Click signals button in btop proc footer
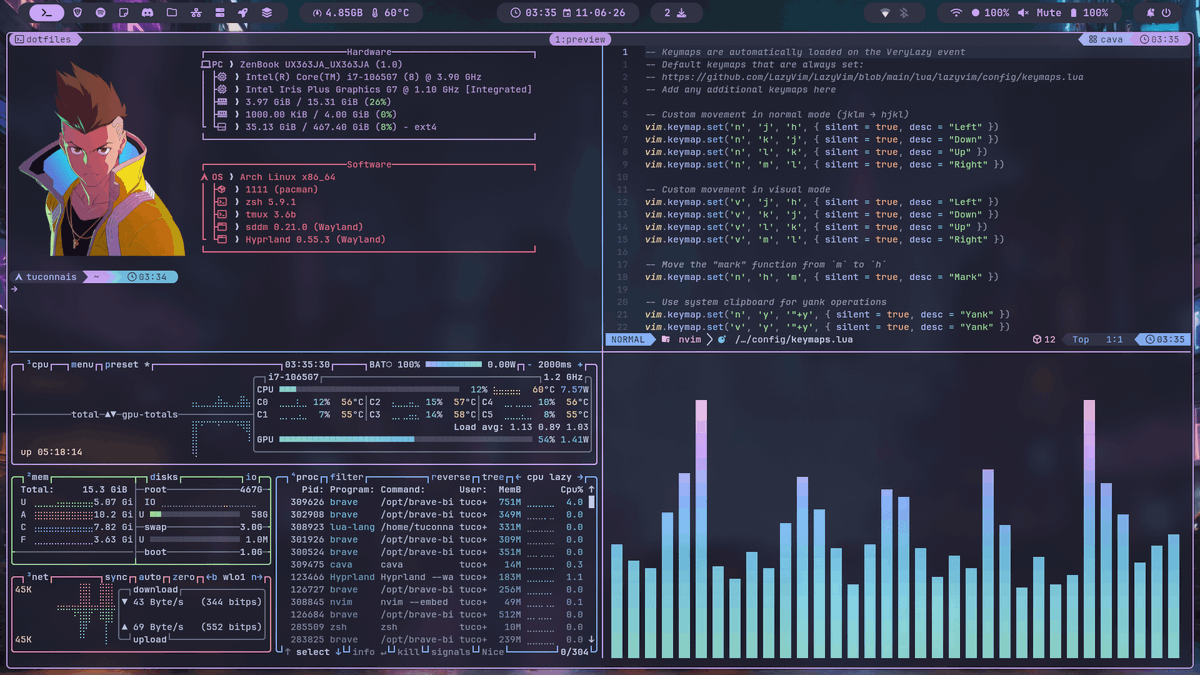The width and height of the screenshot is (1200, 675). point(451,652)
